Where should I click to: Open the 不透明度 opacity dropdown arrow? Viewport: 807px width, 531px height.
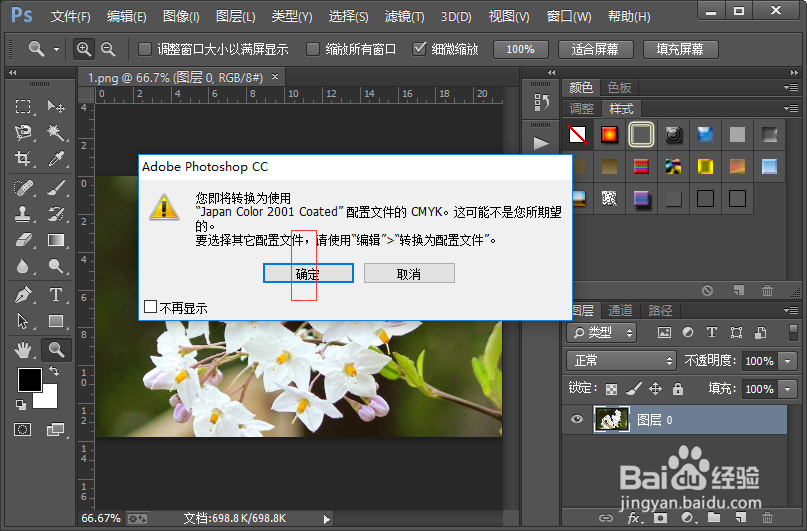(x=787, y=361)
